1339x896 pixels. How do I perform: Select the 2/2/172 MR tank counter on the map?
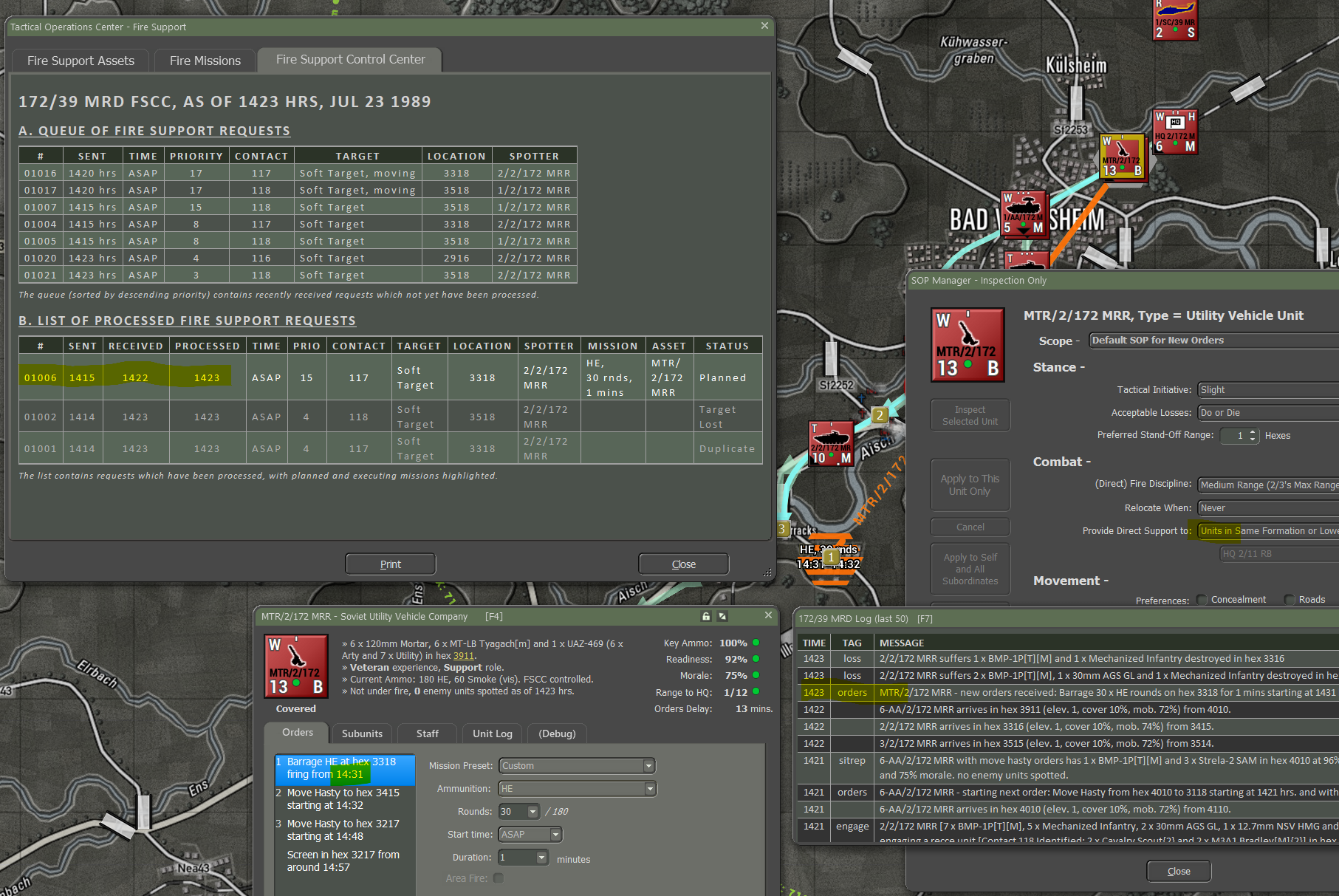tap(831, 443)
